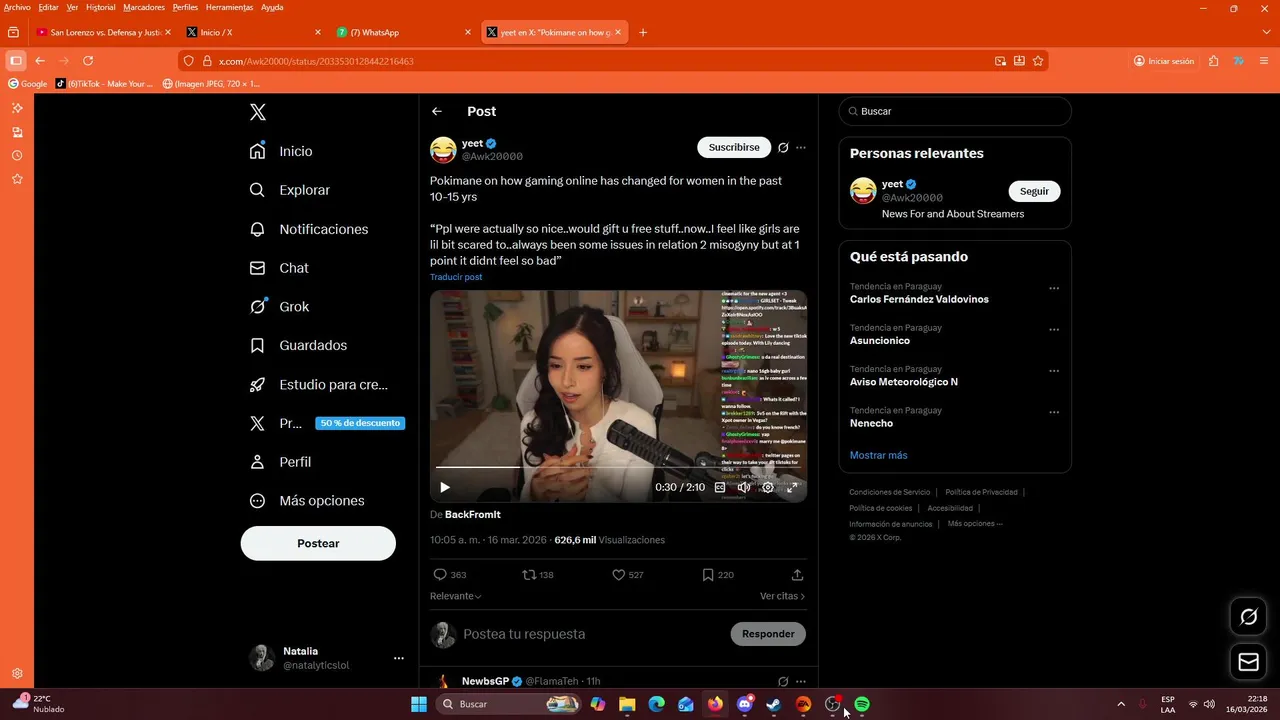Screen dimensions: 1280x720
Task: Switch to San Lorenzo vs. Defensa tab
Action: coord(103,32)
